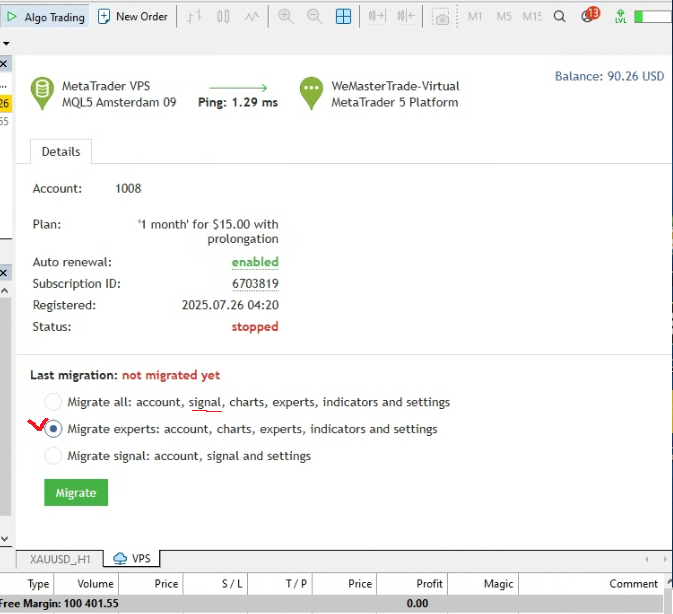Click Ping: 1.29 ms text
This screenshot has height=614, width=673.
[x=238, y=102]
